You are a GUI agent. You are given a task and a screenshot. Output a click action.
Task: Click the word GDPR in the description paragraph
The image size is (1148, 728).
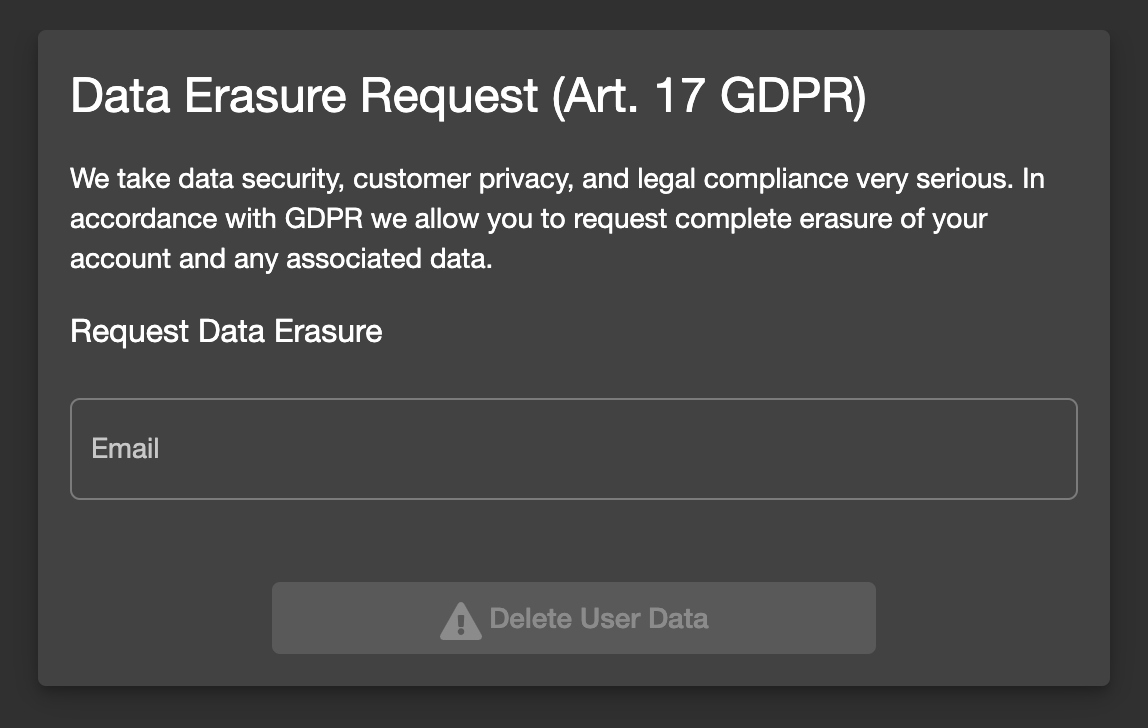click(324, 219)
